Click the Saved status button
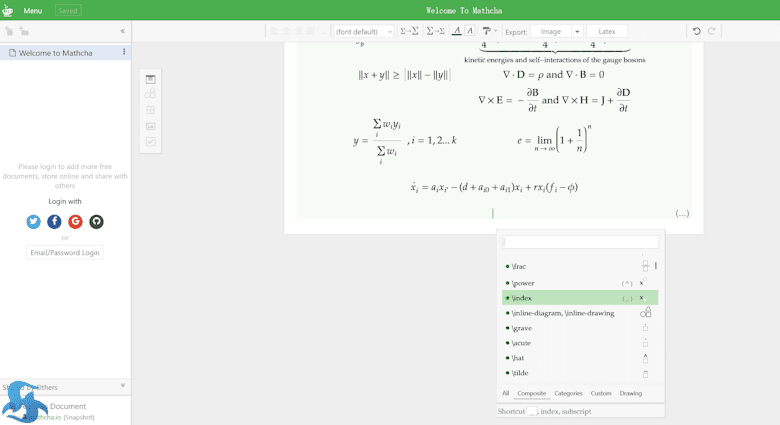Image resolution: width=780 pixels, height=425 pixels. (x=68, y=10)
